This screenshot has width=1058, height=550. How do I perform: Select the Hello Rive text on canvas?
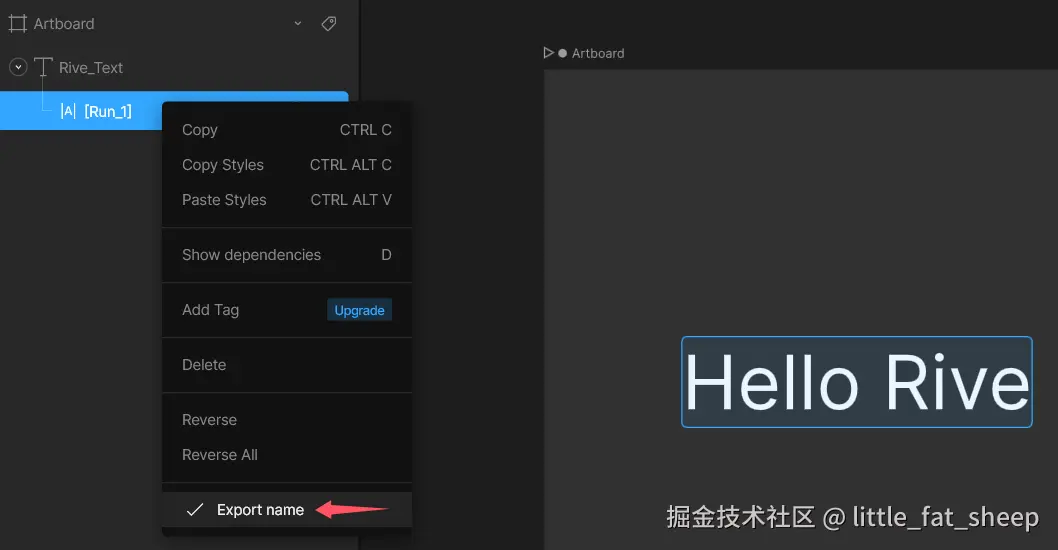tap(857, 382)
